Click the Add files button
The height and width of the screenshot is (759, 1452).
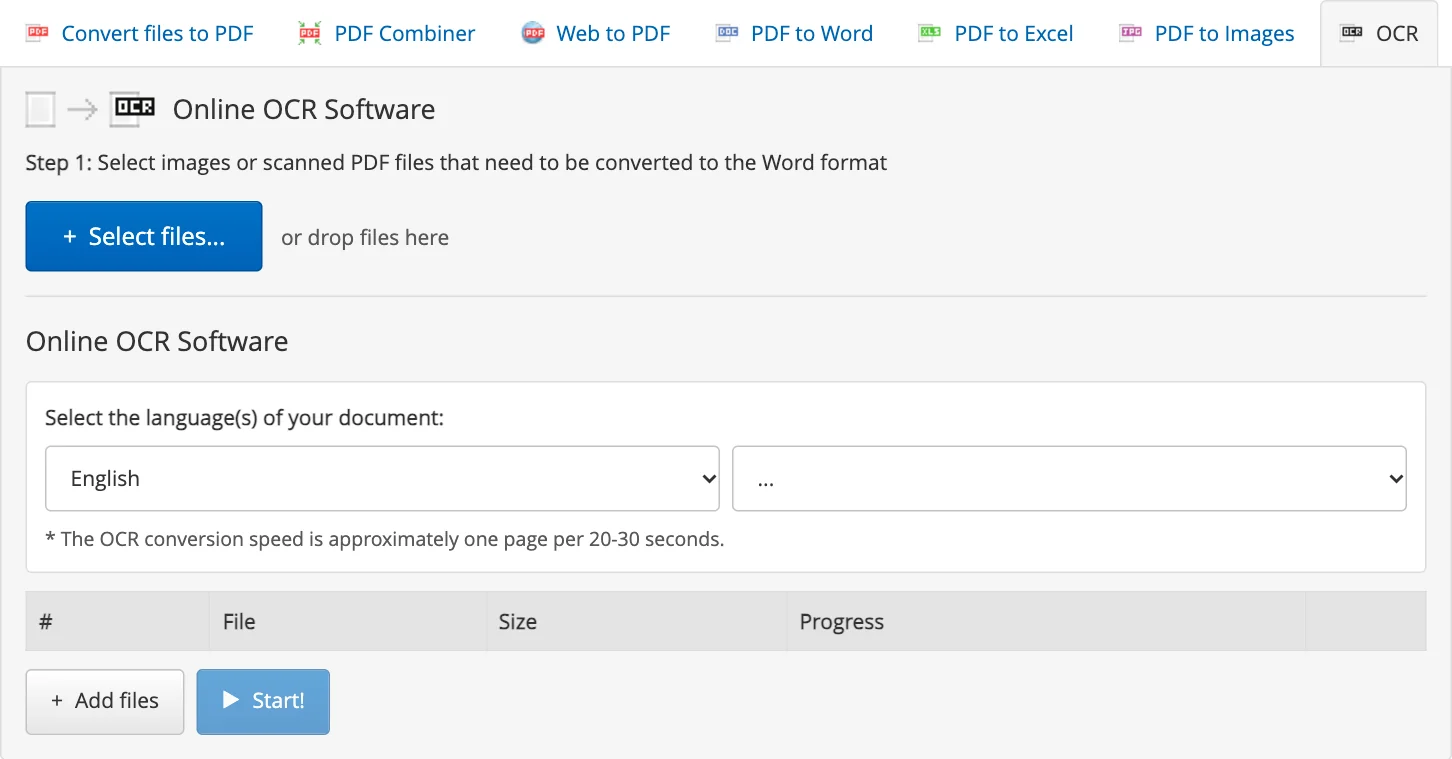tap(105, 701)
